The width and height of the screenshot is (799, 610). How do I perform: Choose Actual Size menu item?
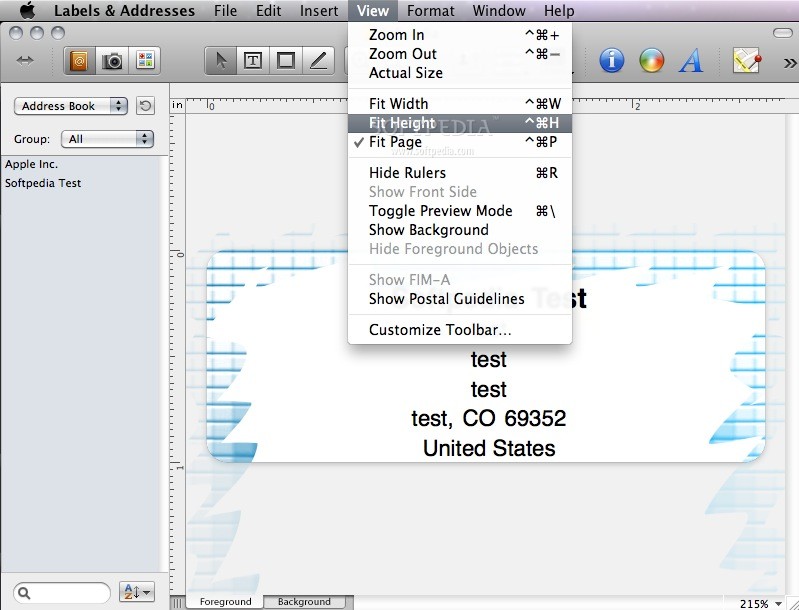(460, 73)
